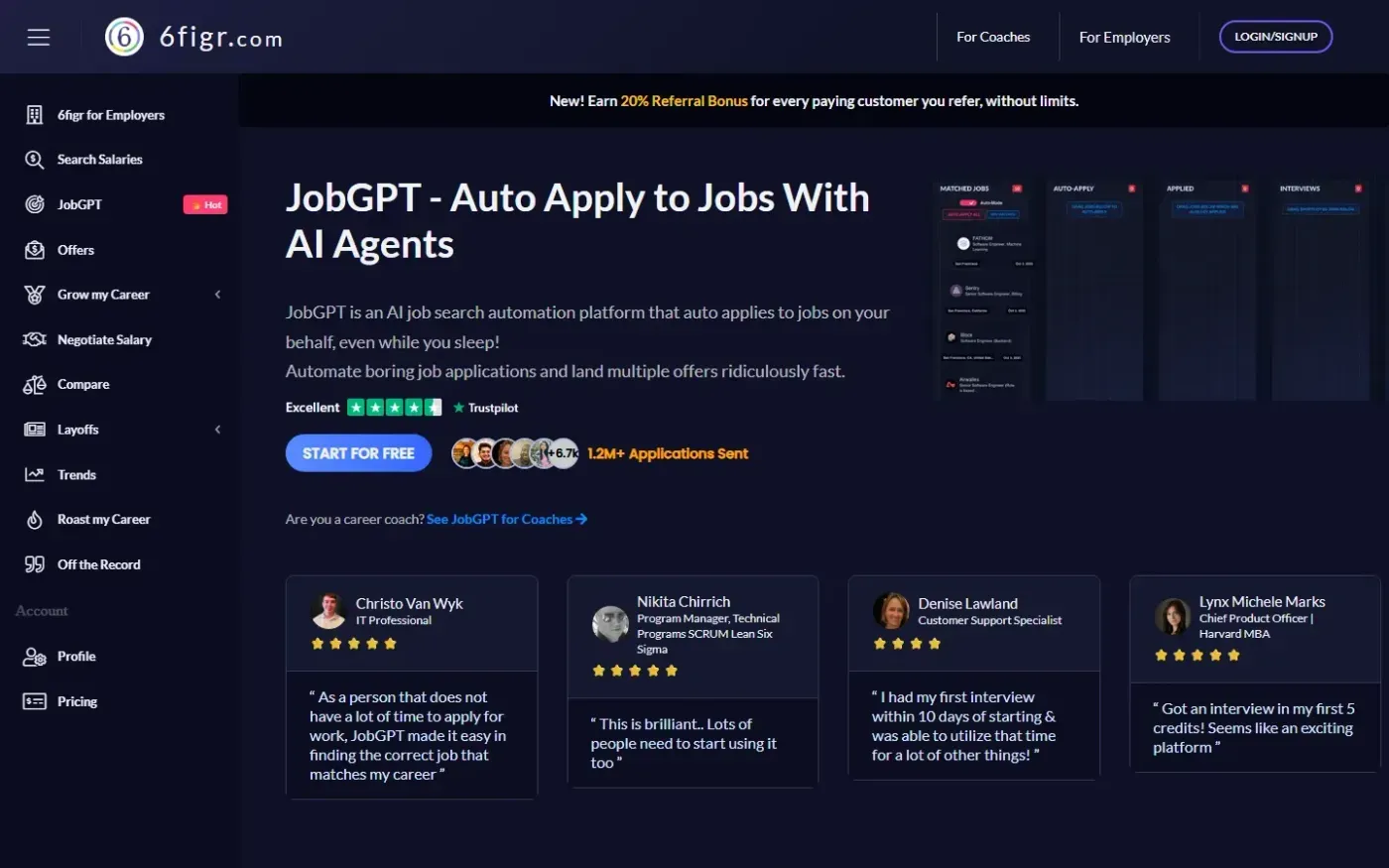Follow the See JobGPT for Coaches link
The image size is (1389, 868).
coord(507,519)
